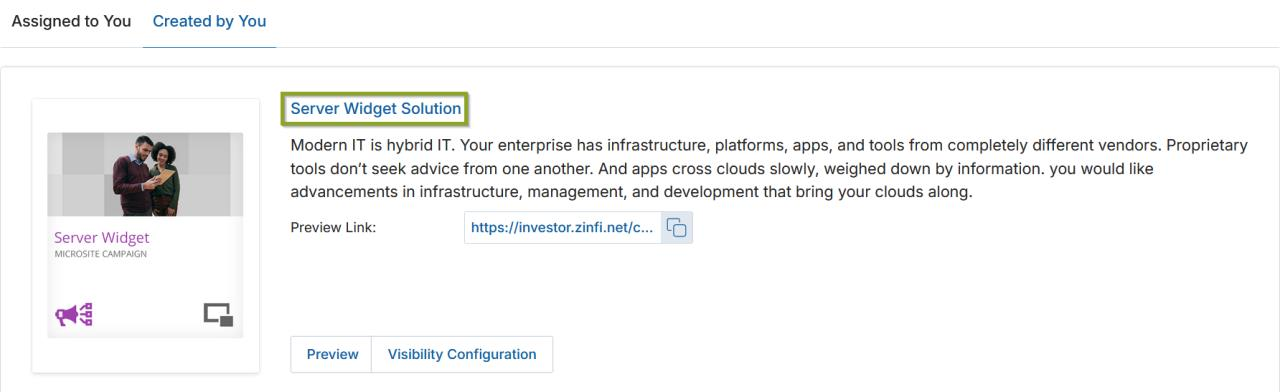Click the Modern IT is hybrid IT description
1280x392 pixels.
(x=769, y=169)
